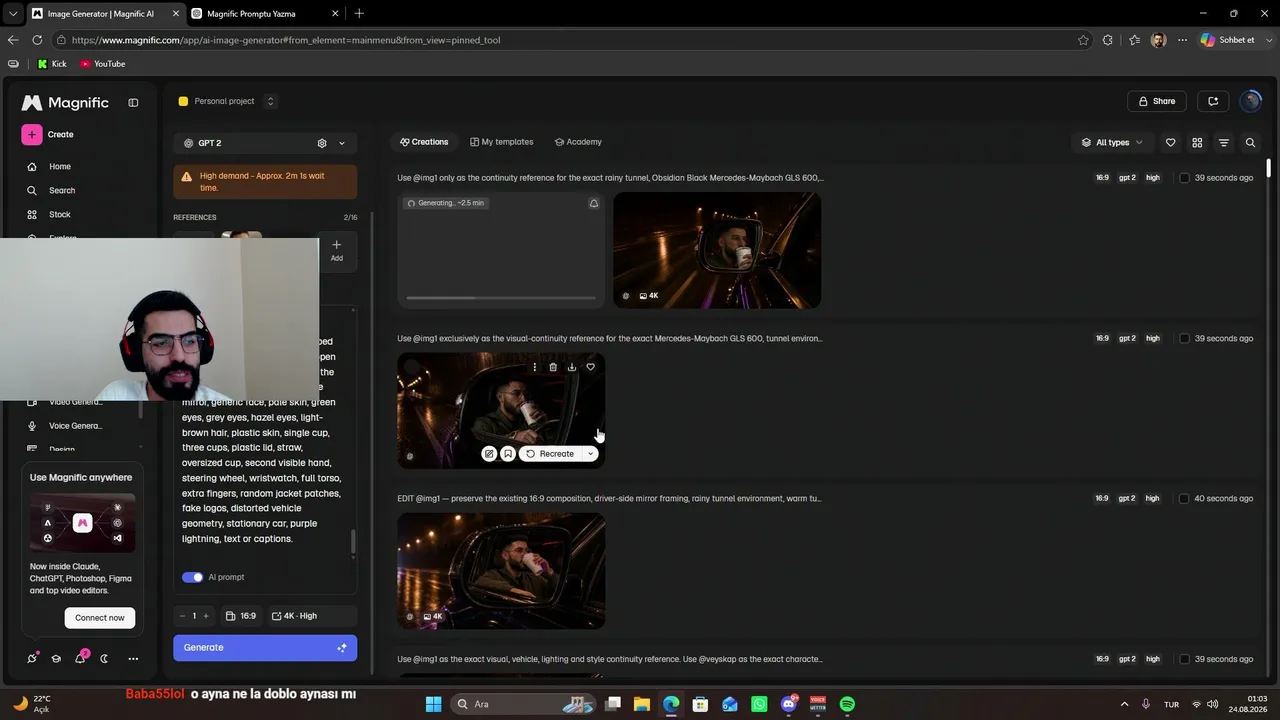Open the EDIT @img1 result thumbnail

[x=501, y=571]
